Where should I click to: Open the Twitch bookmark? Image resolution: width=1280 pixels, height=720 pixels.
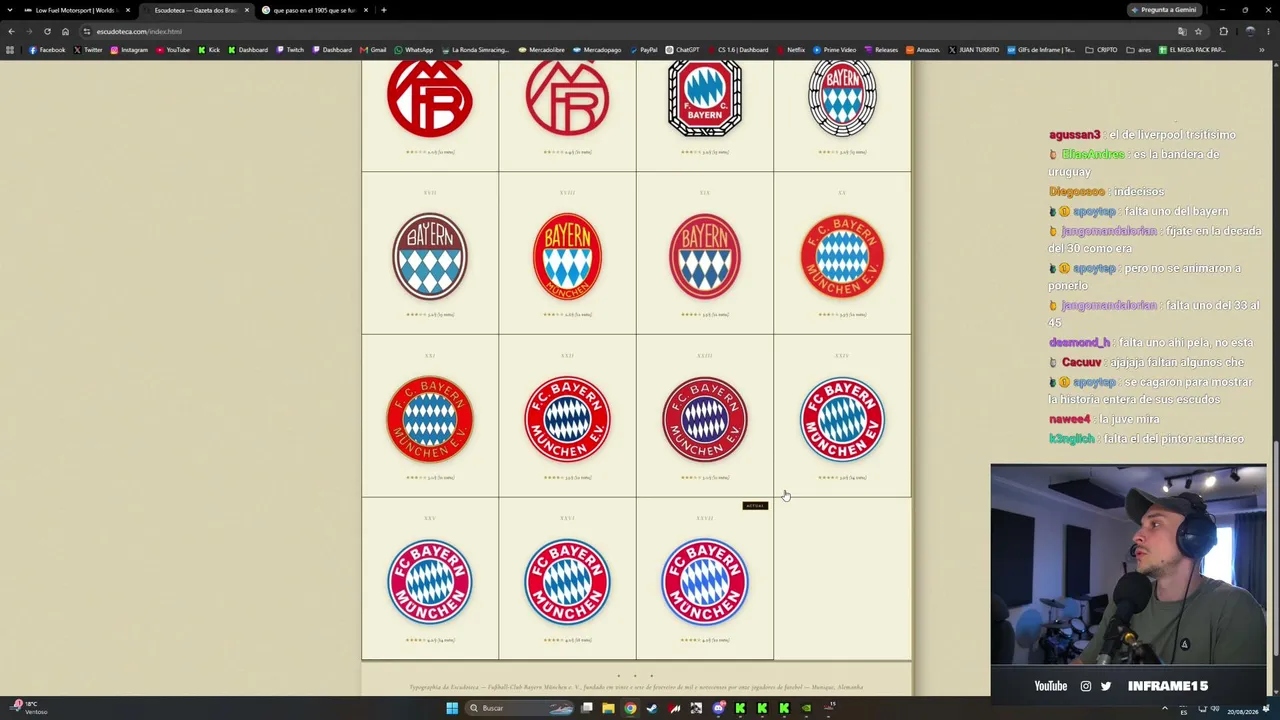point(290,50)
